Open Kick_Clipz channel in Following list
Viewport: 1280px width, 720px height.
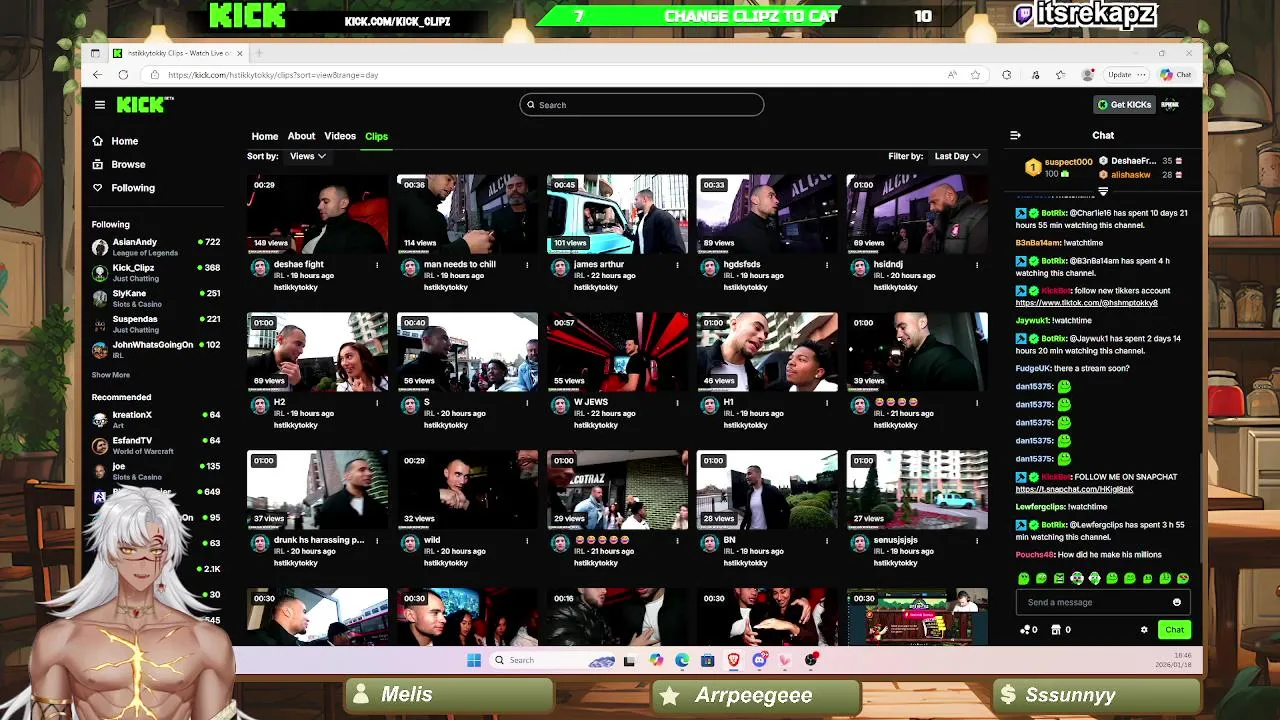156,272
